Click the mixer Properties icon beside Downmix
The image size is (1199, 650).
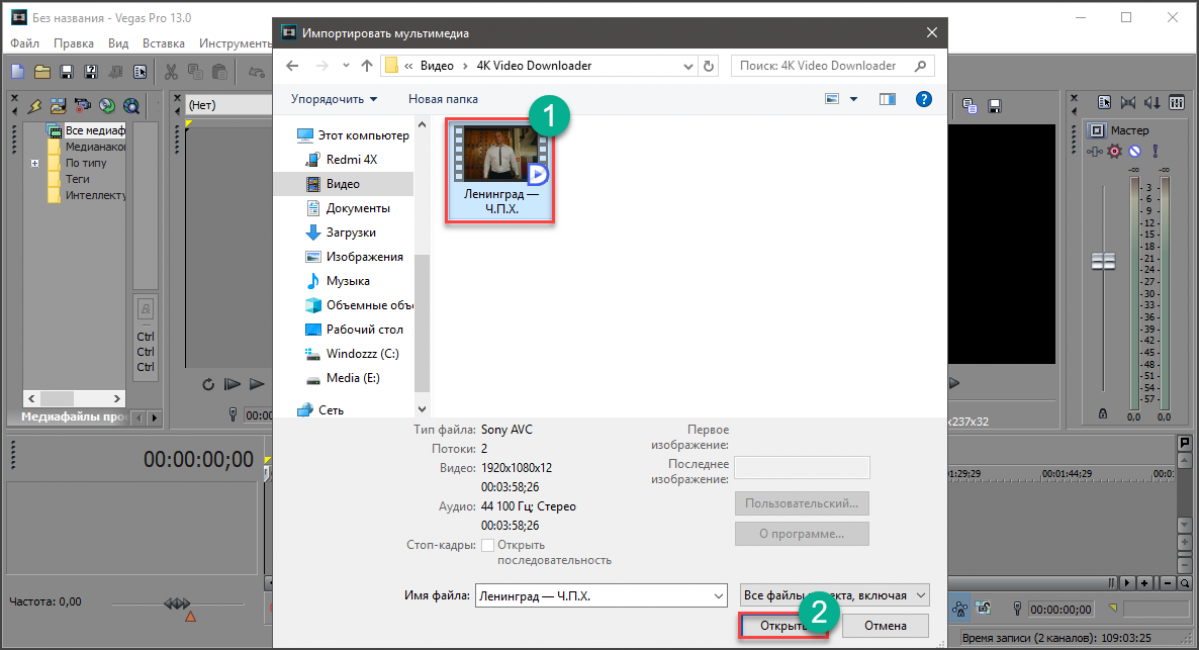[1103, 102]
